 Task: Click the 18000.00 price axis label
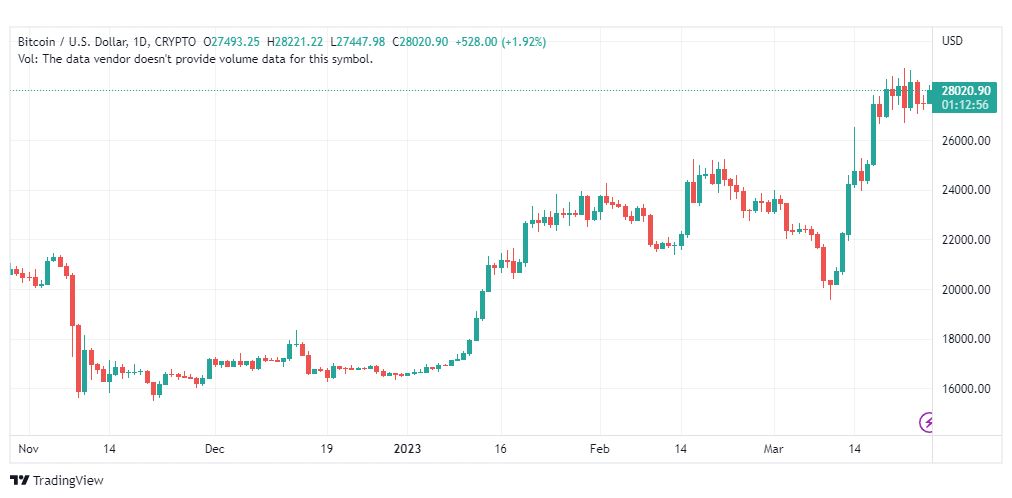pyautogui.click(x=965, y=339)
